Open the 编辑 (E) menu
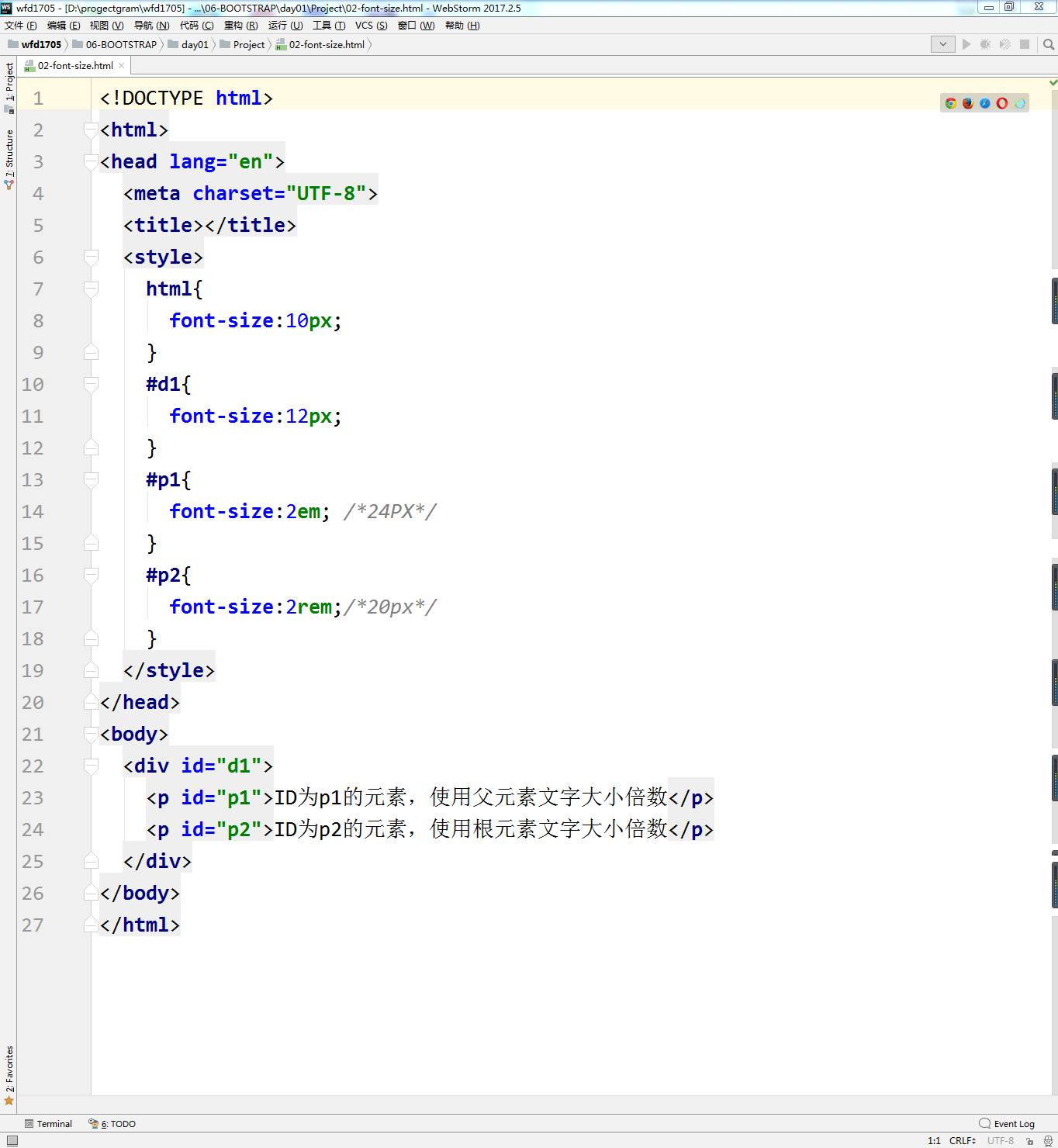The height and width of the screenshot is (1148, 1058). (x=64, y=26)
